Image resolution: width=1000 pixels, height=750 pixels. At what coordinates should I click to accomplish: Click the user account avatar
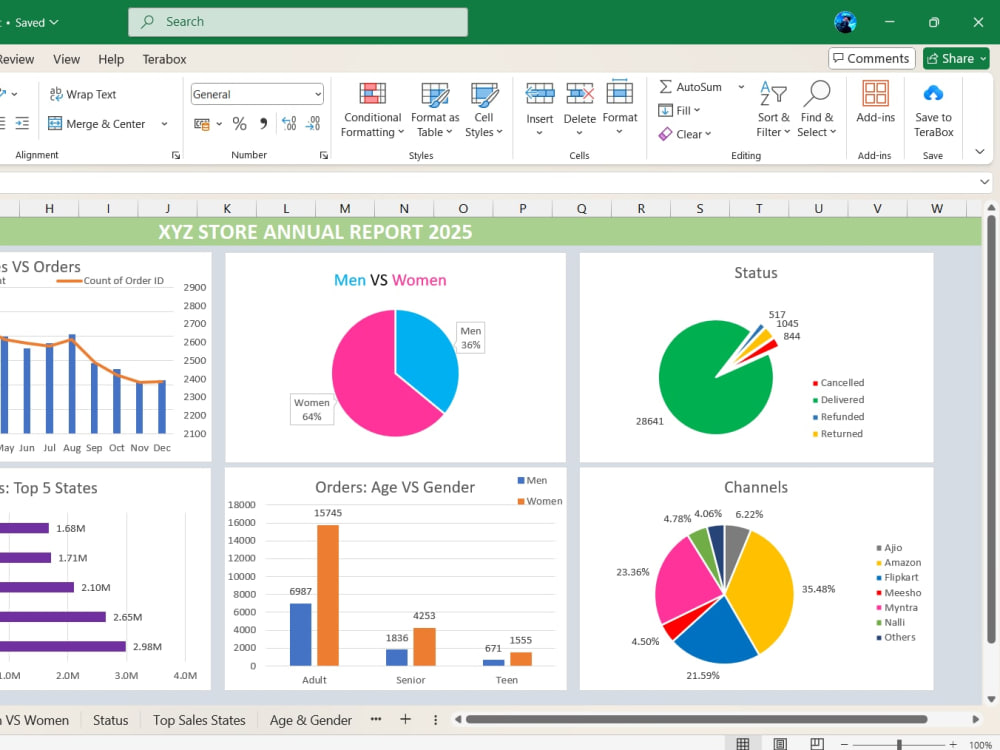pyautogui.click(x=845, y=22)
